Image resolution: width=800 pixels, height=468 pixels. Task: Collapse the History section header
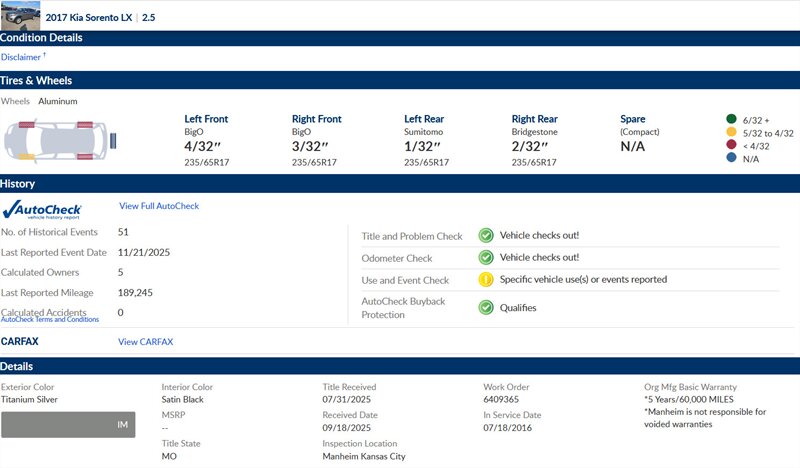click(x=400, y=184)
